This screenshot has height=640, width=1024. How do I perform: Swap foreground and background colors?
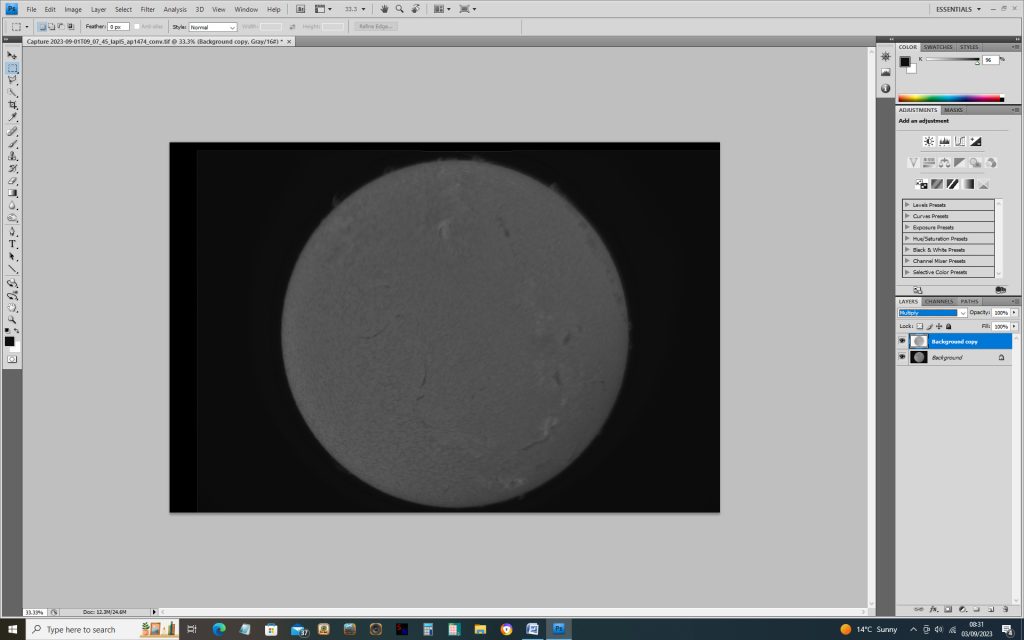click(x=16, y=331)
